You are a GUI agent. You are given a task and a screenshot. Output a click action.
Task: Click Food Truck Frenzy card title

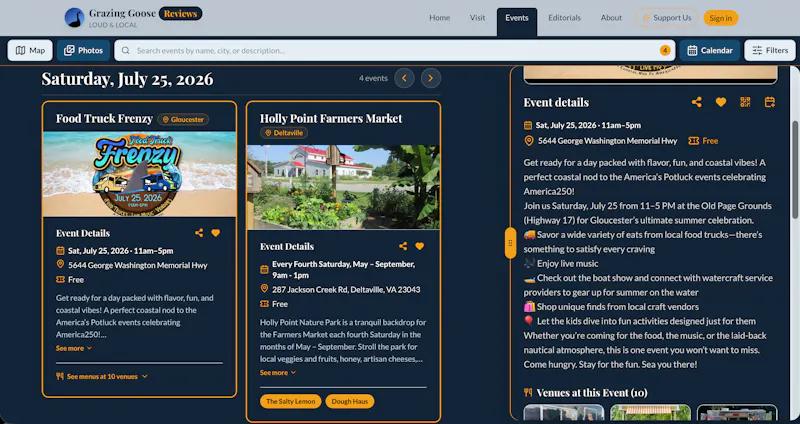pos(104,118)
